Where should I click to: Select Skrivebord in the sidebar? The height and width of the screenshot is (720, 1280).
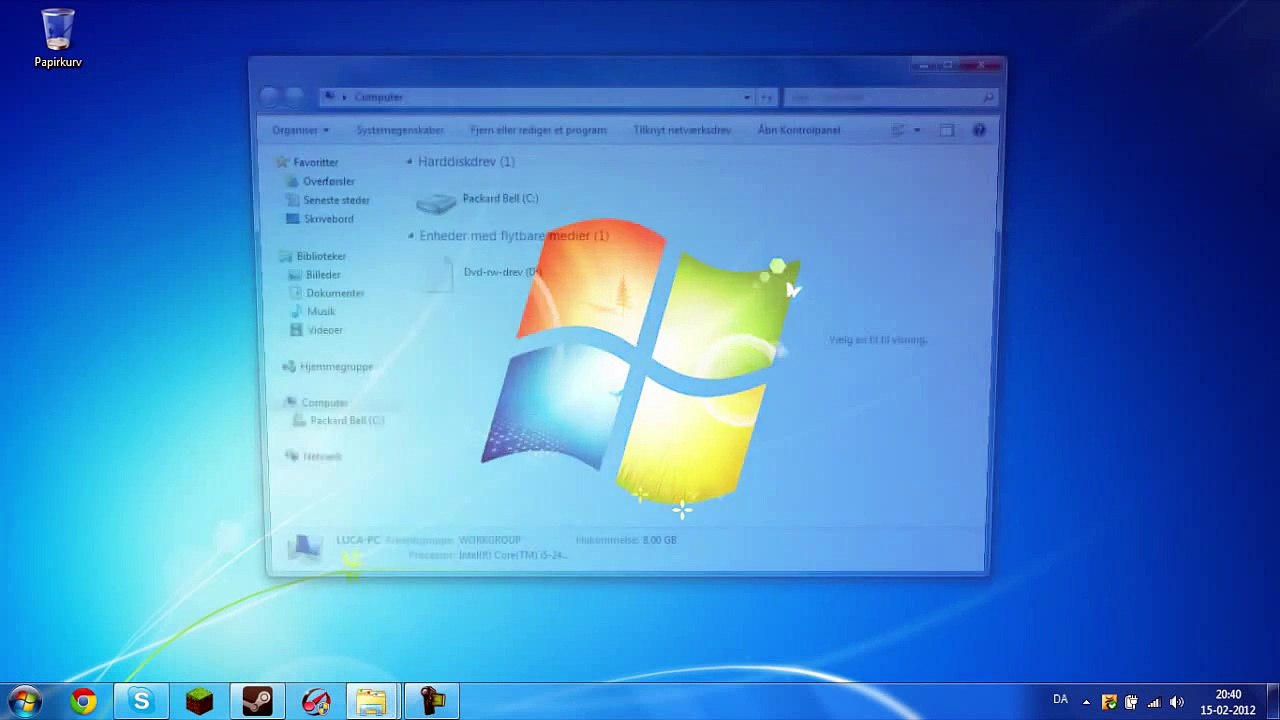[x=328, y=219]
